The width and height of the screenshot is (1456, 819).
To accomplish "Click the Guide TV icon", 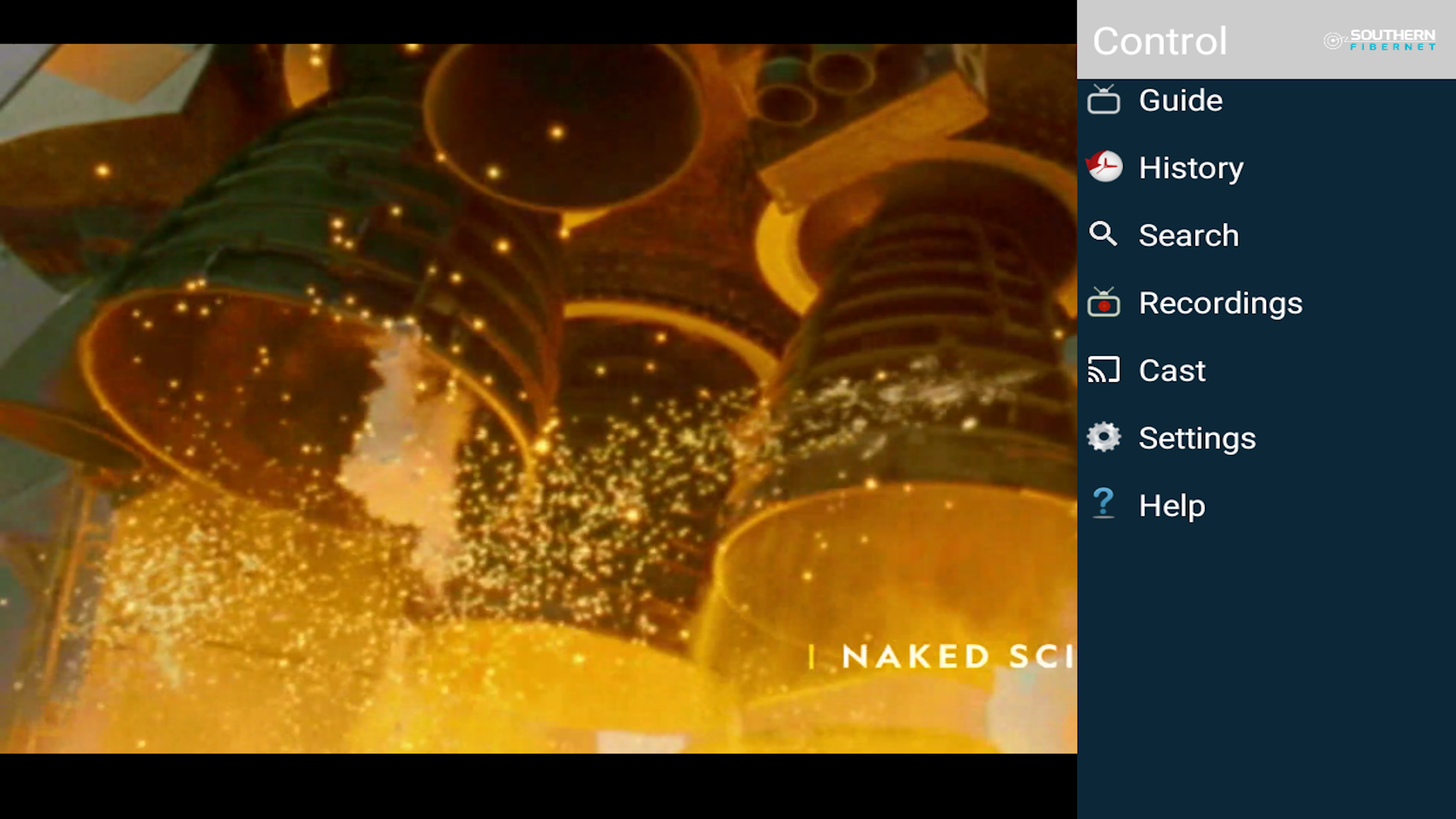I will (1103, 100).
